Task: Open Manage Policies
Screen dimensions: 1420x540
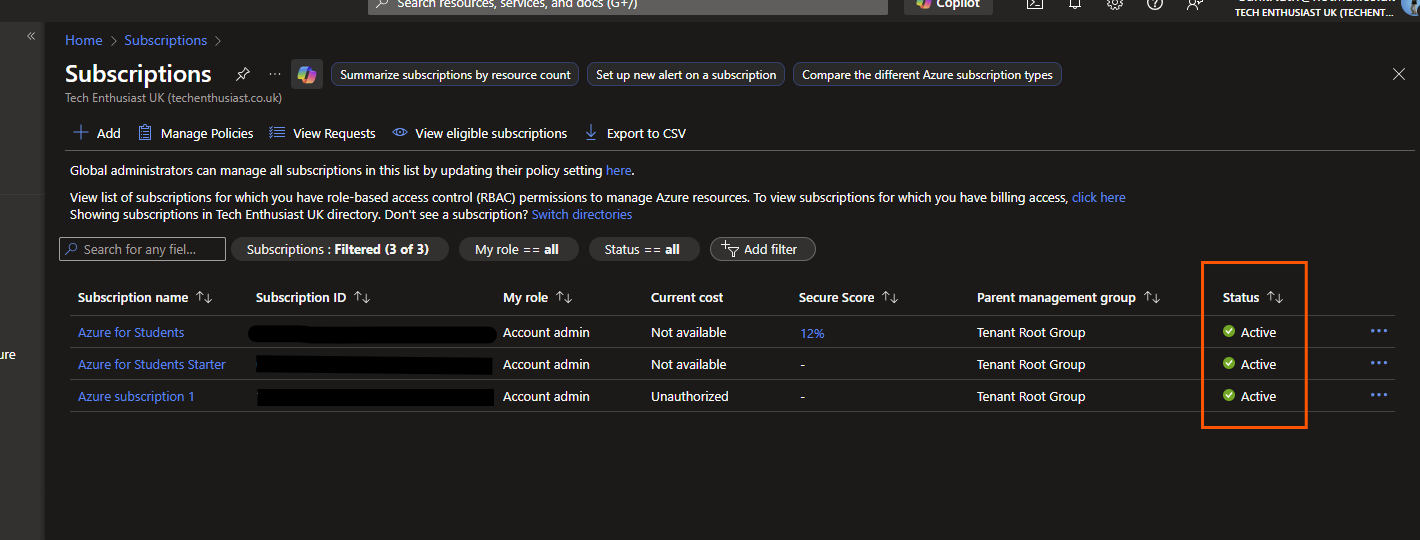Action: pyautogui.click(x=195, y=133)
